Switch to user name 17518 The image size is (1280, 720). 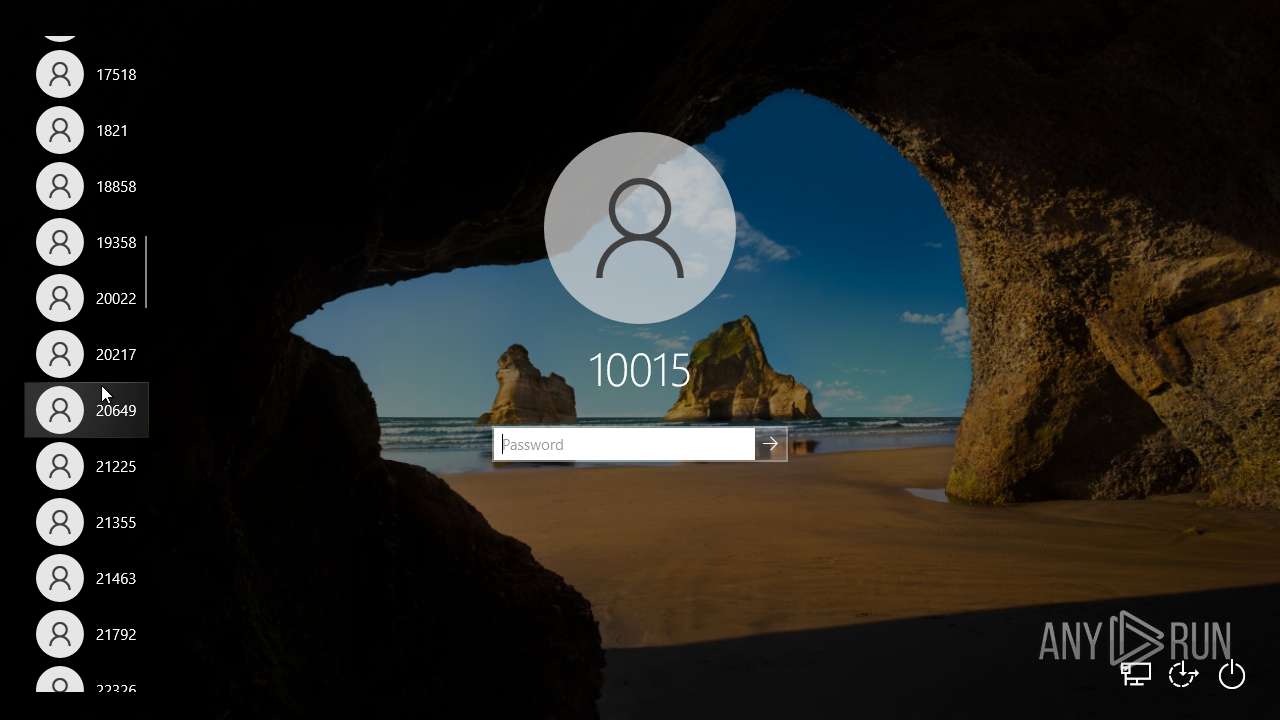(116, 75)
